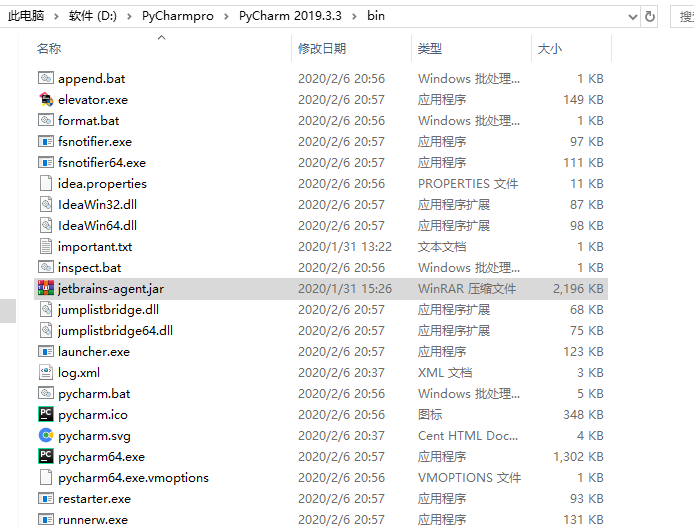Navigate to the PyCharmpro breadcrumb folder
The height and width of the screenshot is (528, 694).
177,16
